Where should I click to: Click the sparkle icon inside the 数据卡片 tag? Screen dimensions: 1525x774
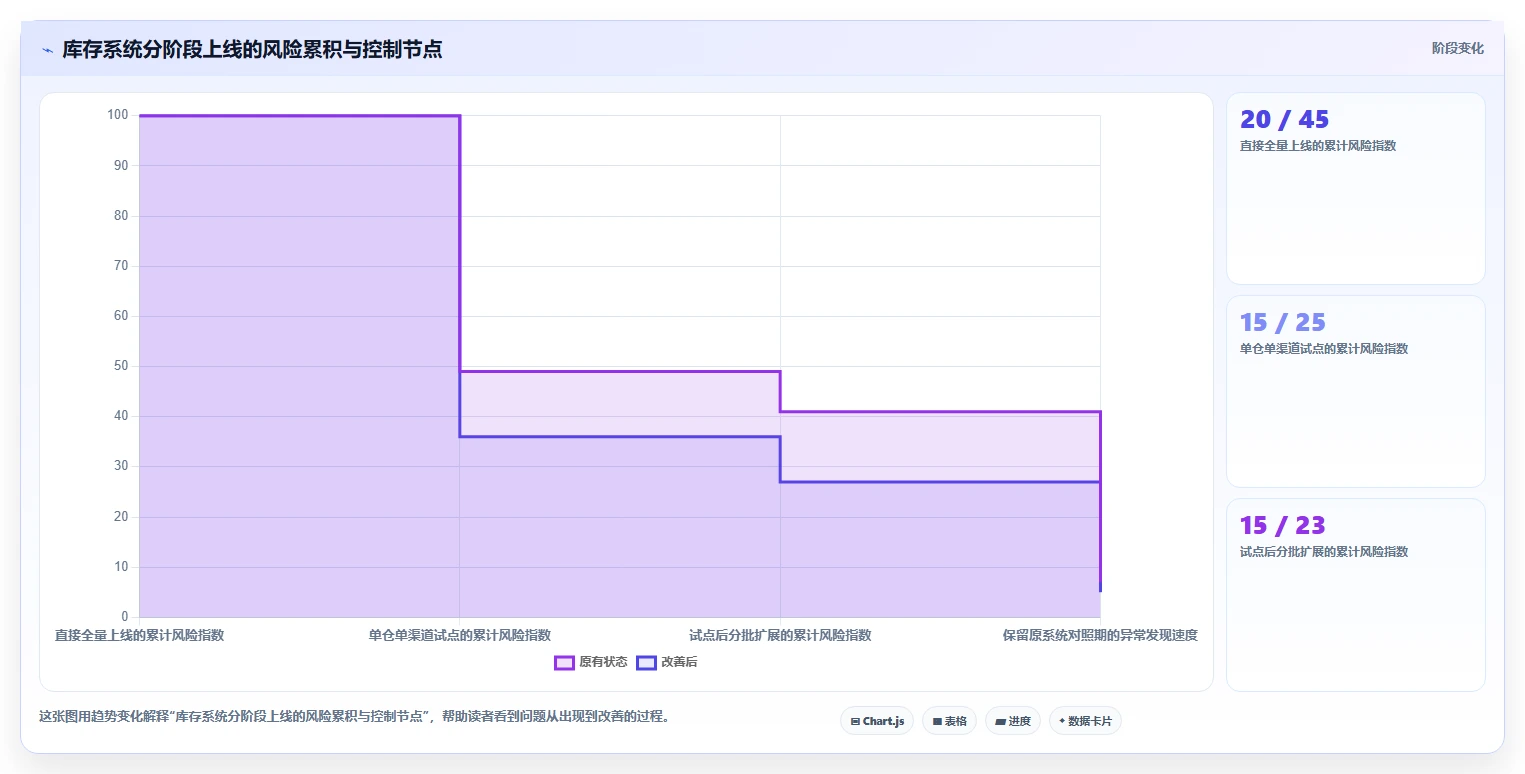1062,721
